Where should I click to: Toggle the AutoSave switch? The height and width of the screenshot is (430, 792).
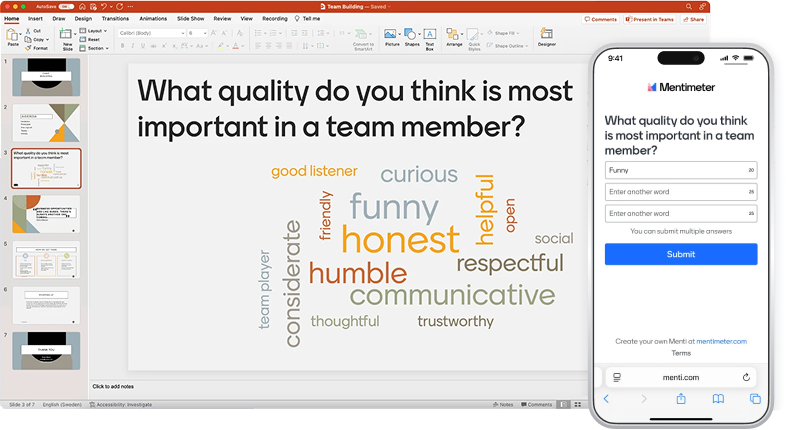click(x=65, y=6)
